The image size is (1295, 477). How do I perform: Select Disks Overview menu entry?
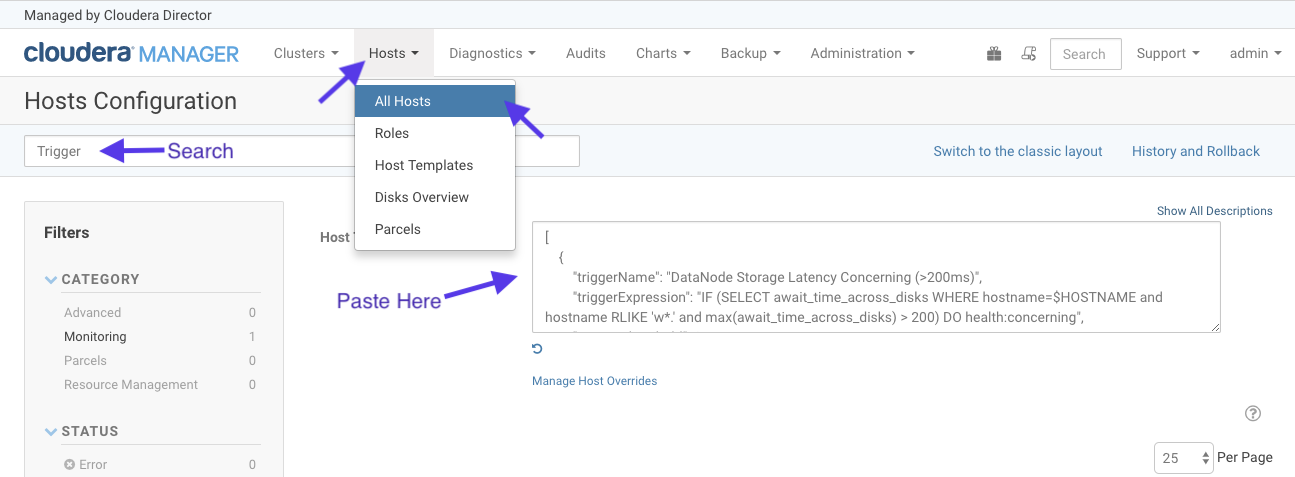[421, 197]
